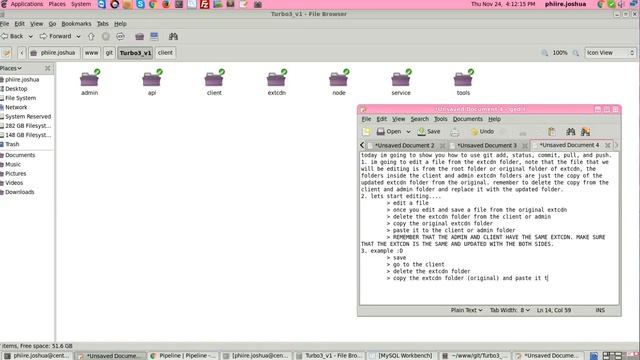Close the Unsaved Document 4 tab
This screenshot has width=640, height=360.
[x=607, y=145]
